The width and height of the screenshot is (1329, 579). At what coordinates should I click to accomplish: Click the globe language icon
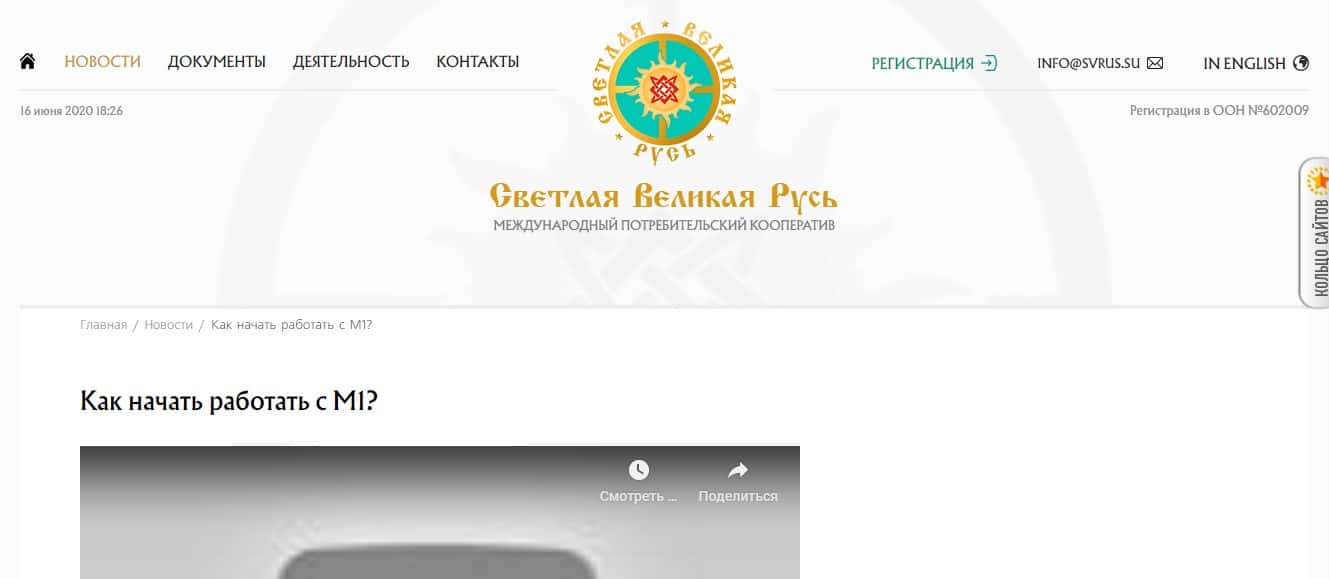point(1301,63)
